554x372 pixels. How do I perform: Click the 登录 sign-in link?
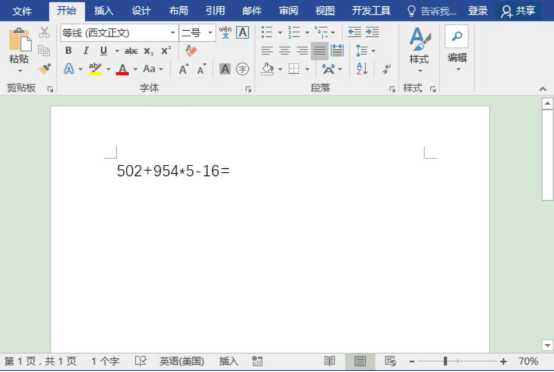[478, 11]
